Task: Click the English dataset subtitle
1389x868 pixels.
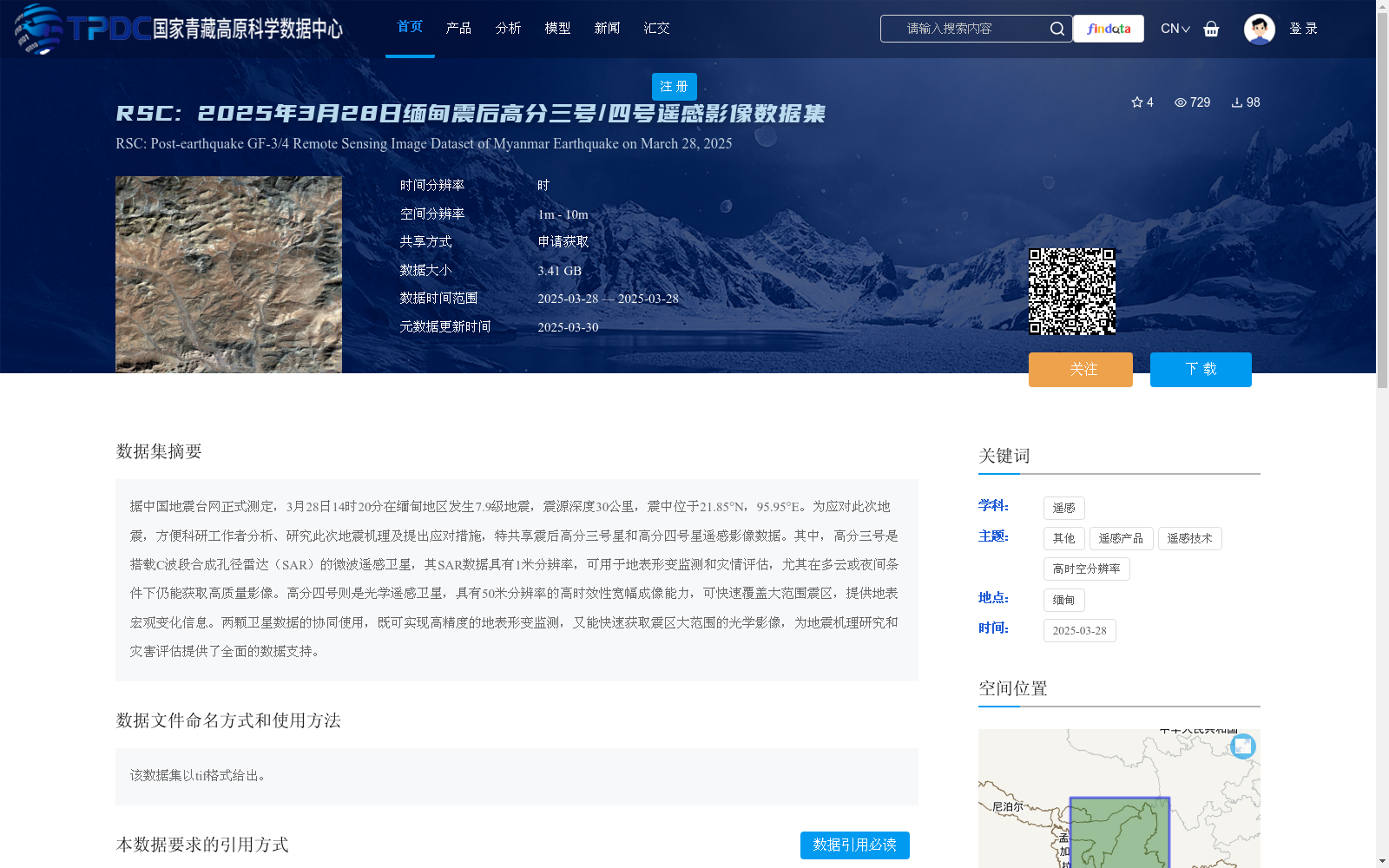Action: (424, 144)
